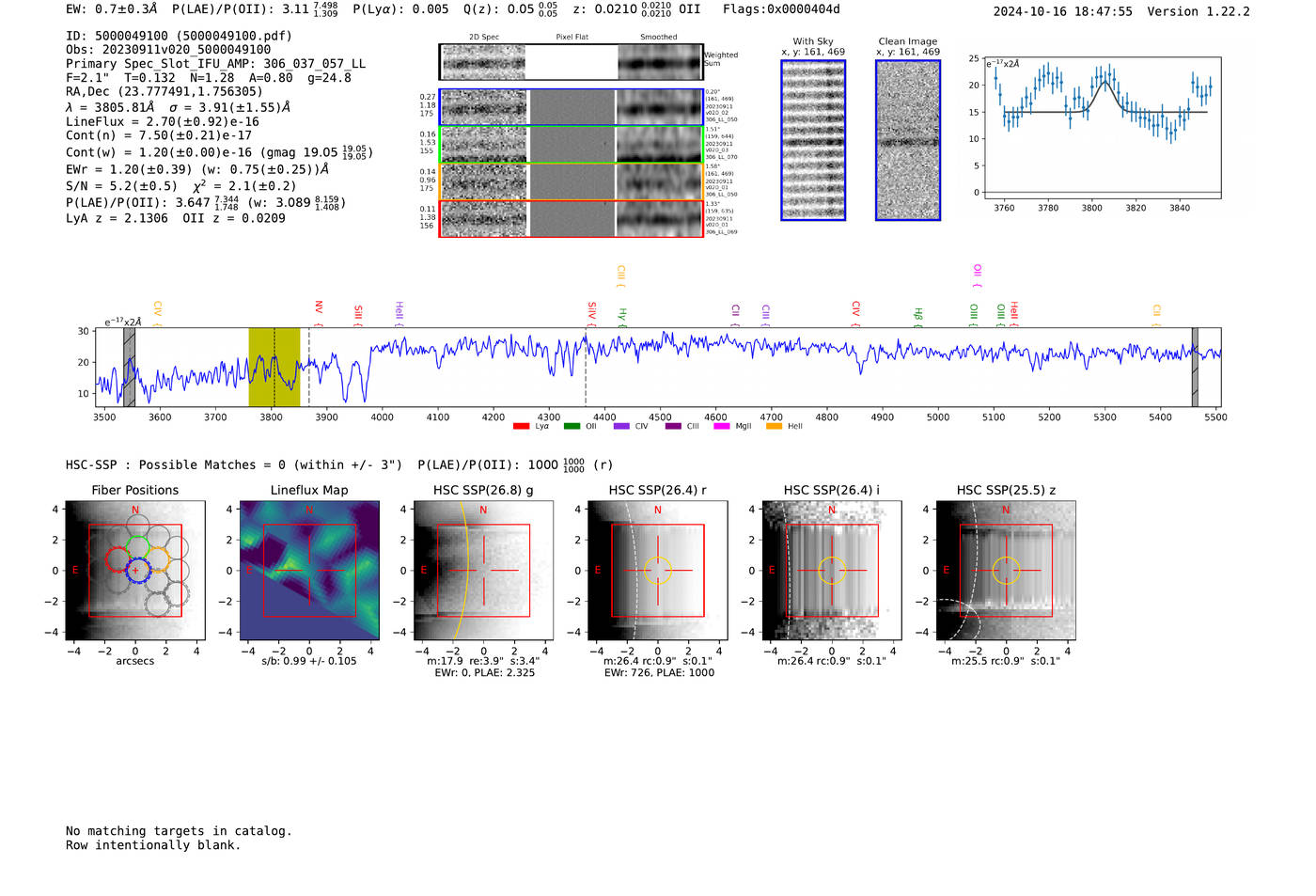
Task: Click the NV line marker label
Action: (319, 313)
